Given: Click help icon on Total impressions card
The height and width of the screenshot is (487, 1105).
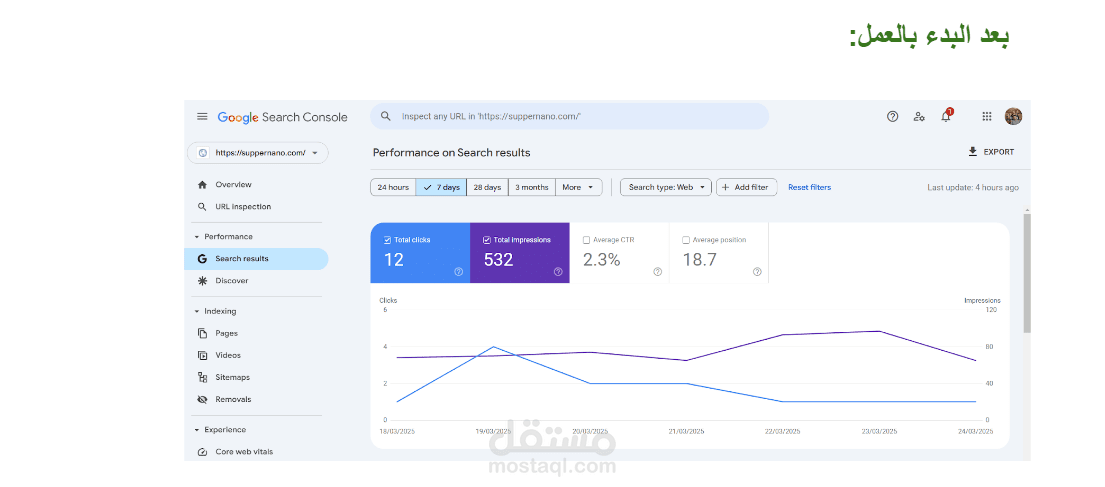Looking at the screenshot, I should click(558, 271).
